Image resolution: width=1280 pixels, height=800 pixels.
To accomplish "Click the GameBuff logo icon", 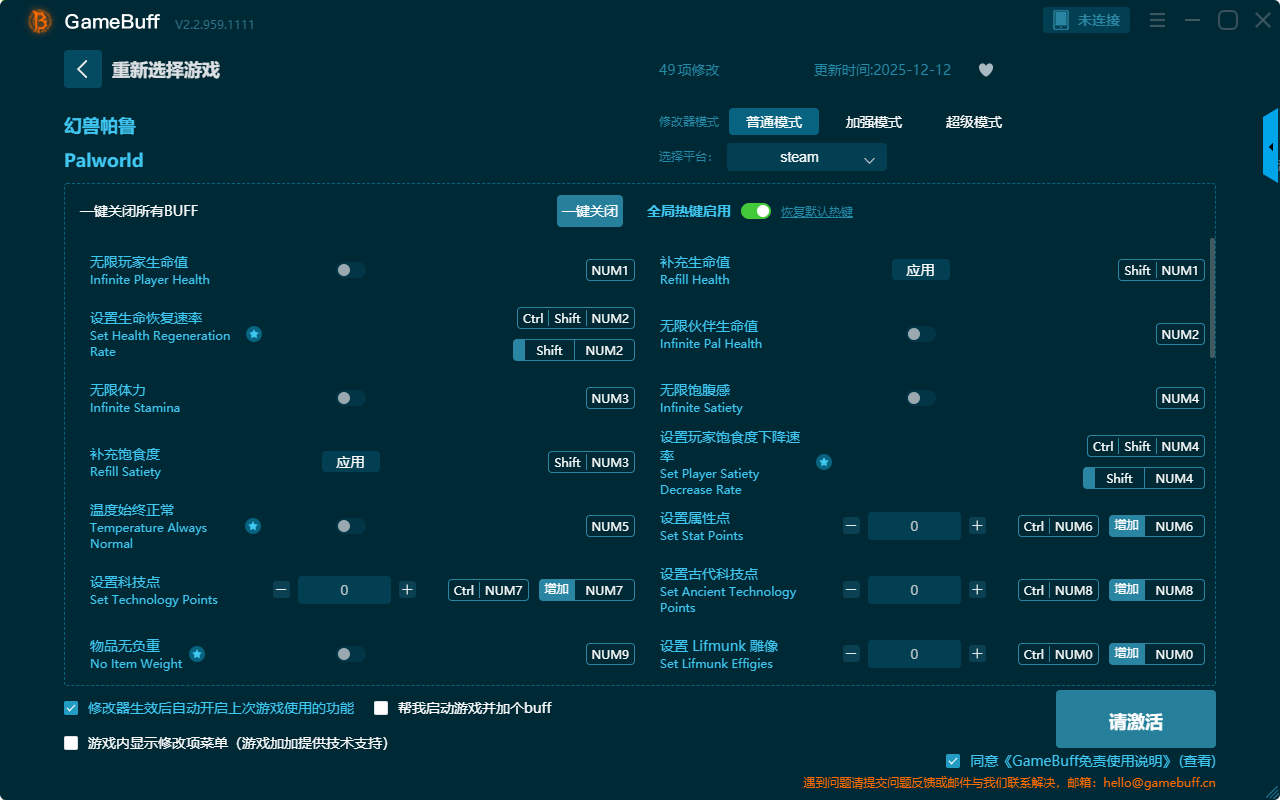I will (40, 21).
